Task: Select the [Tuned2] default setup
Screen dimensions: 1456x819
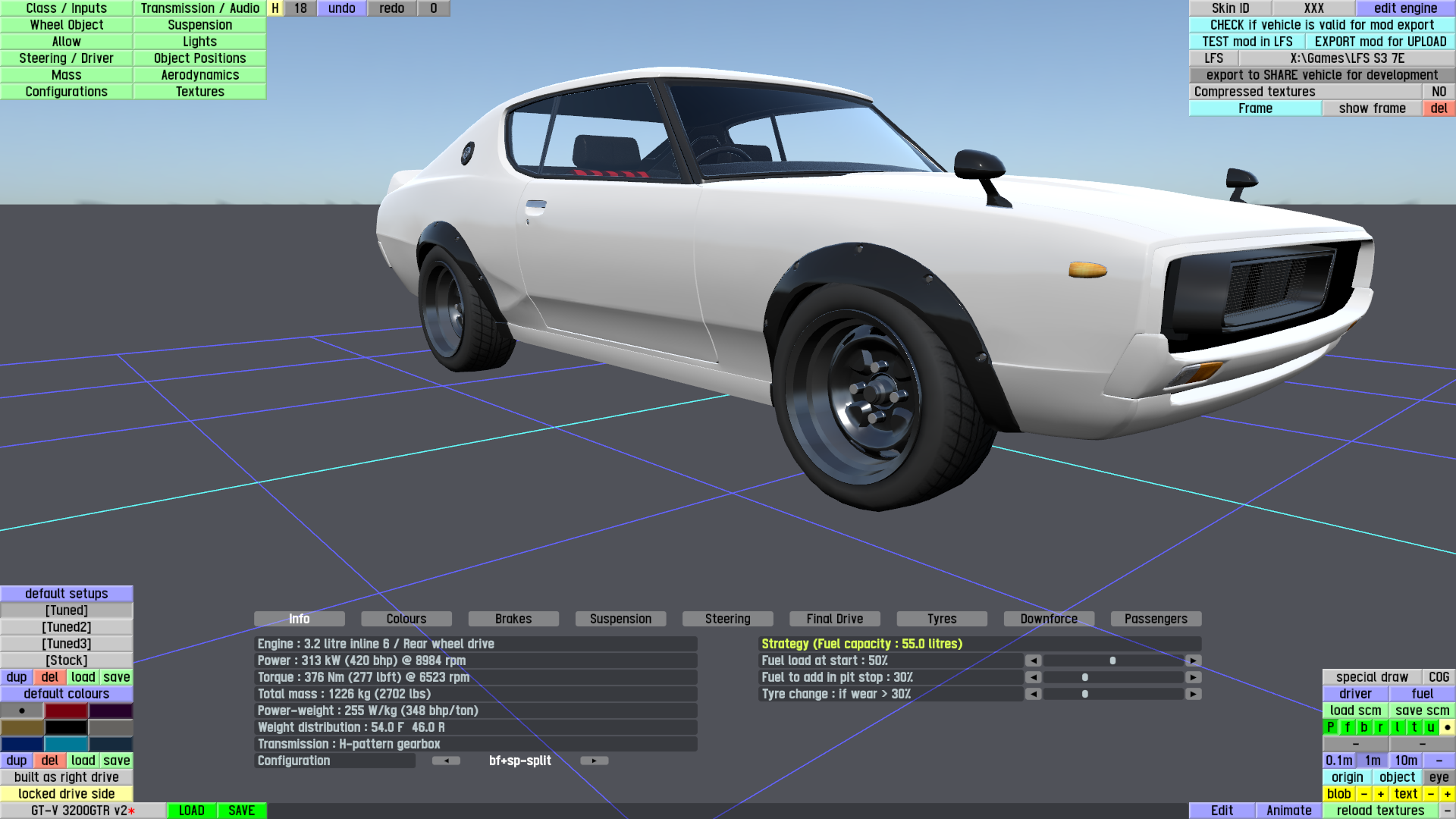Action: click(x=67, y=627)
